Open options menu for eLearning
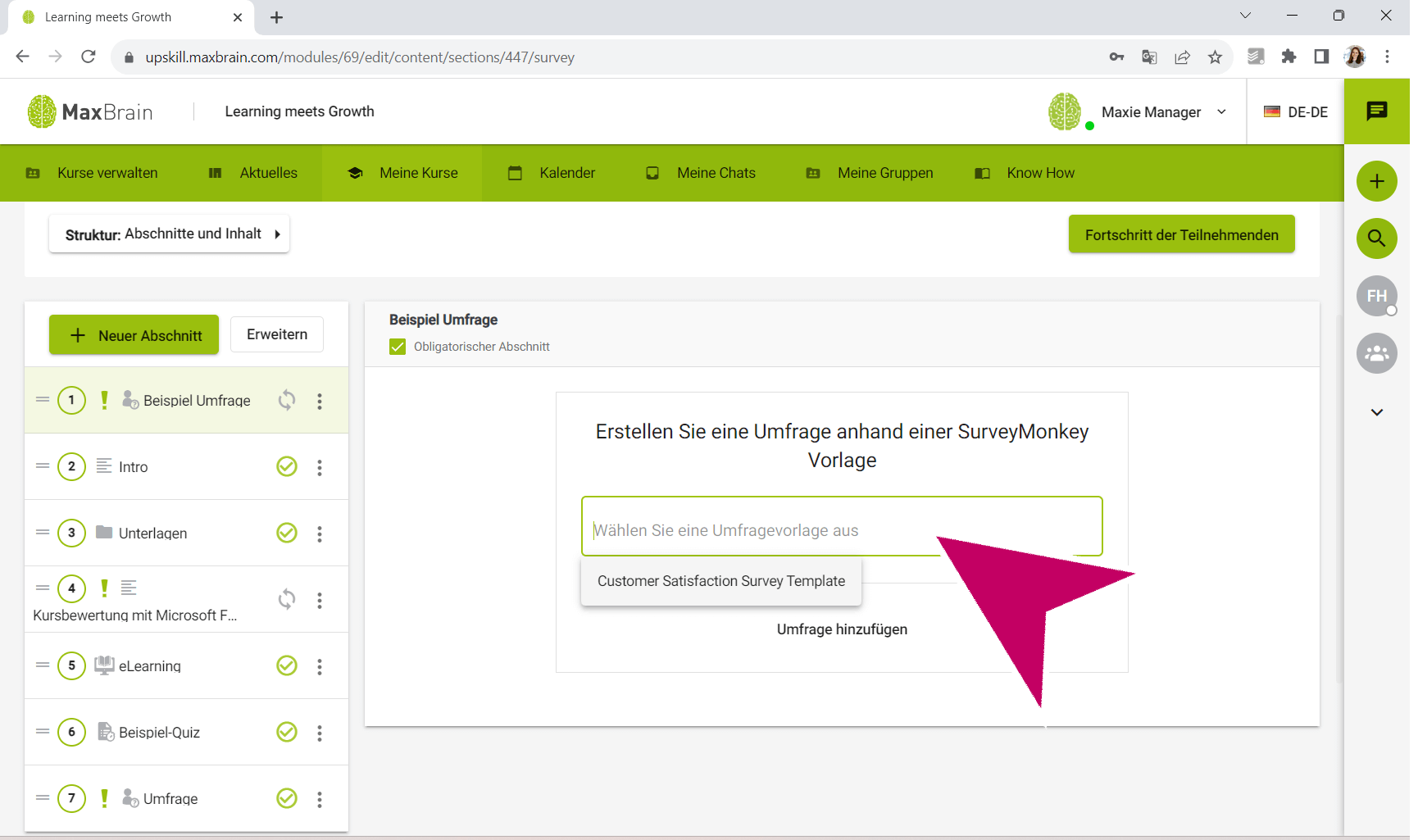 pos(320,666)
